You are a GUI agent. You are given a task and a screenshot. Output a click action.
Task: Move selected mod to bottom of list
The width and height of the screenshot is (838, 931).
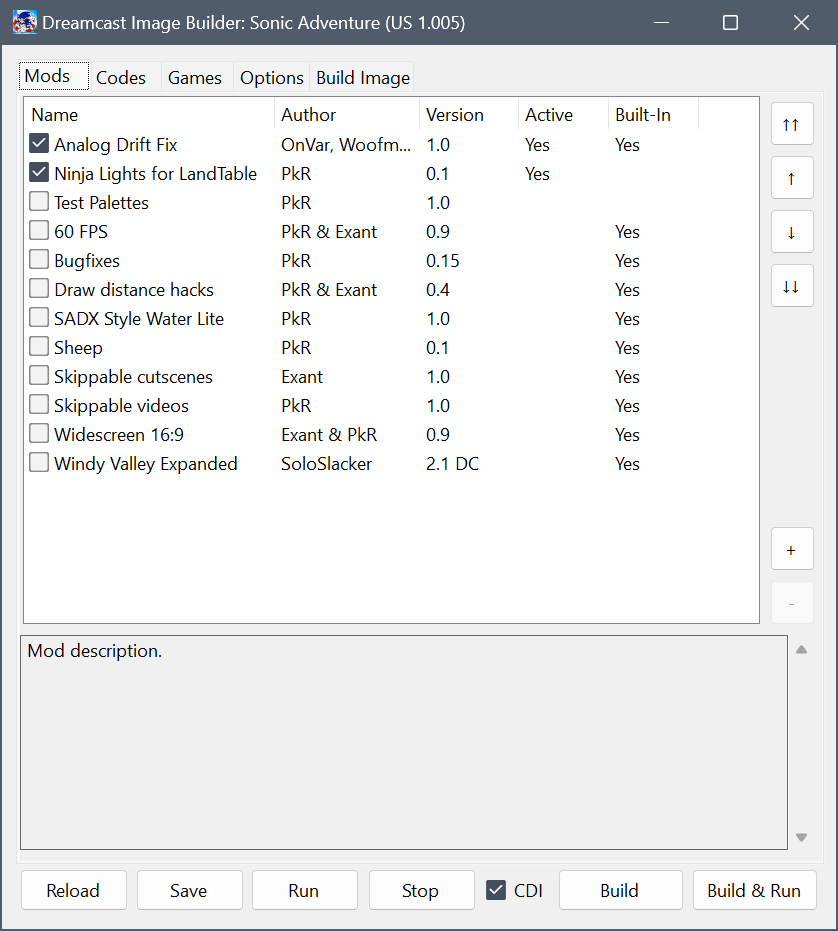pyautogui.click(x=791, y=286)
